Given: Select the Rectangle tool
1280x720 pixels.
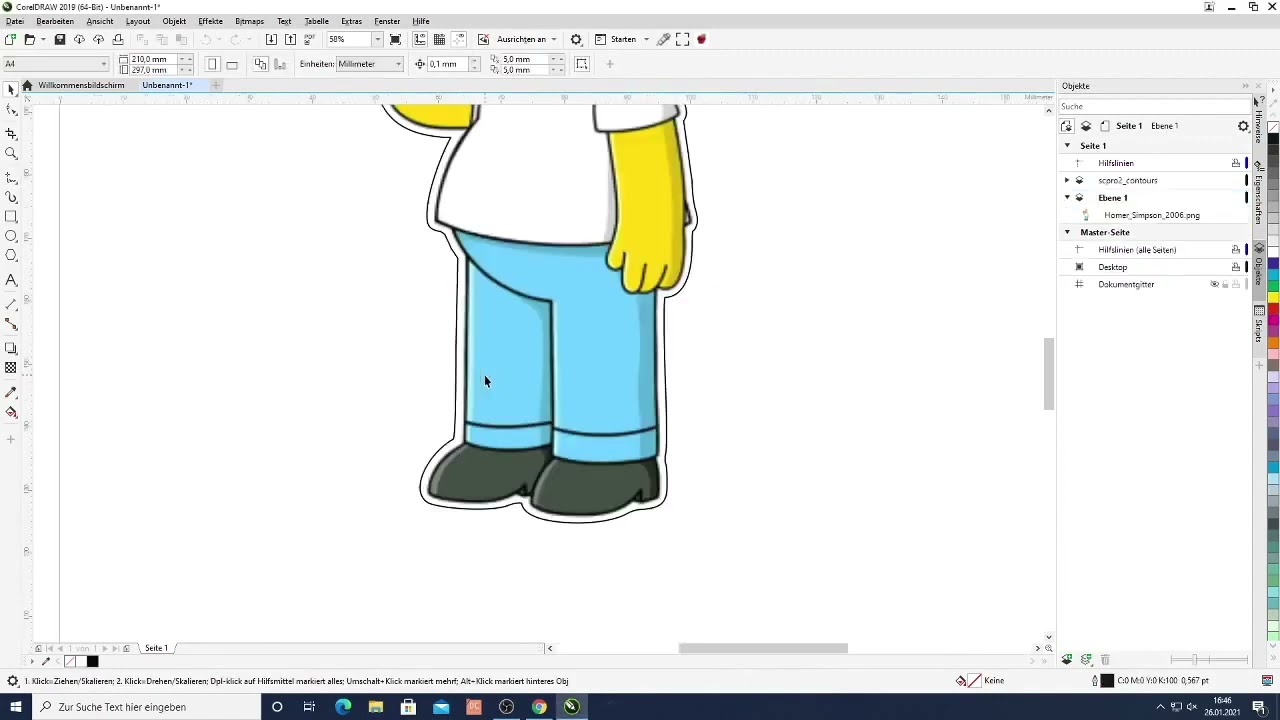Looking at the screenshot, I should 11,216.
